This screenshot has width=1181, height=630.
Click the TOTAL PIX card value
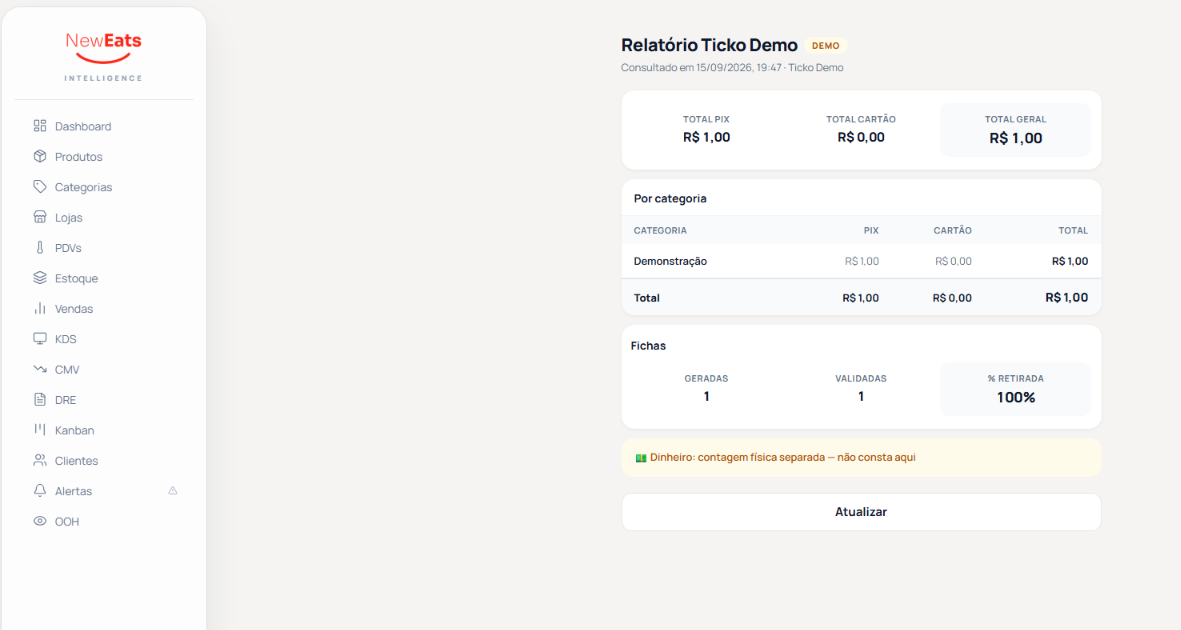(x=706, y=137)
